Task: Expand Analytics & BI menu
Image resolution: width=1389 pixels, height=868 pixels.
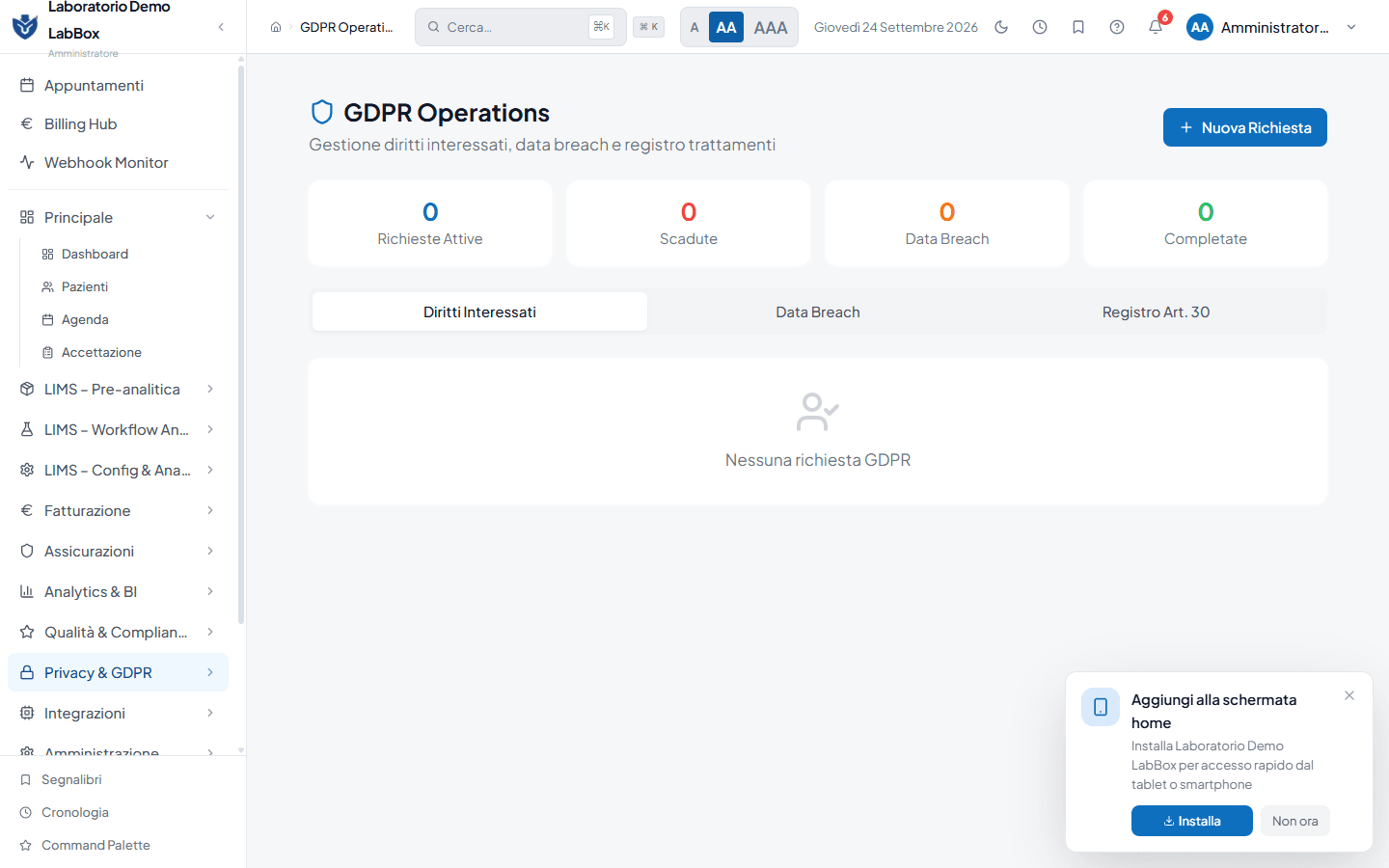Action: (118, 591)
